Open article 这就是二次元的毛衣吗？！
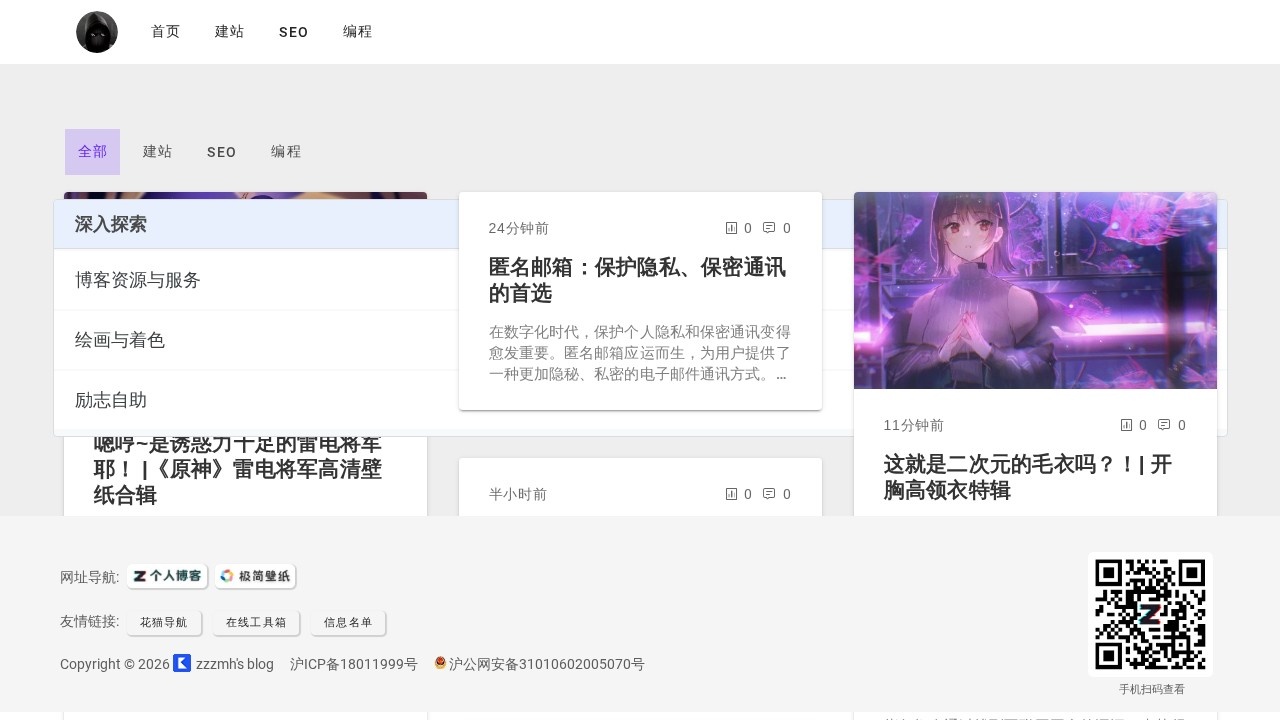Image resolution: width=1280 pixels, height=720 pixels. [1027, 478]
